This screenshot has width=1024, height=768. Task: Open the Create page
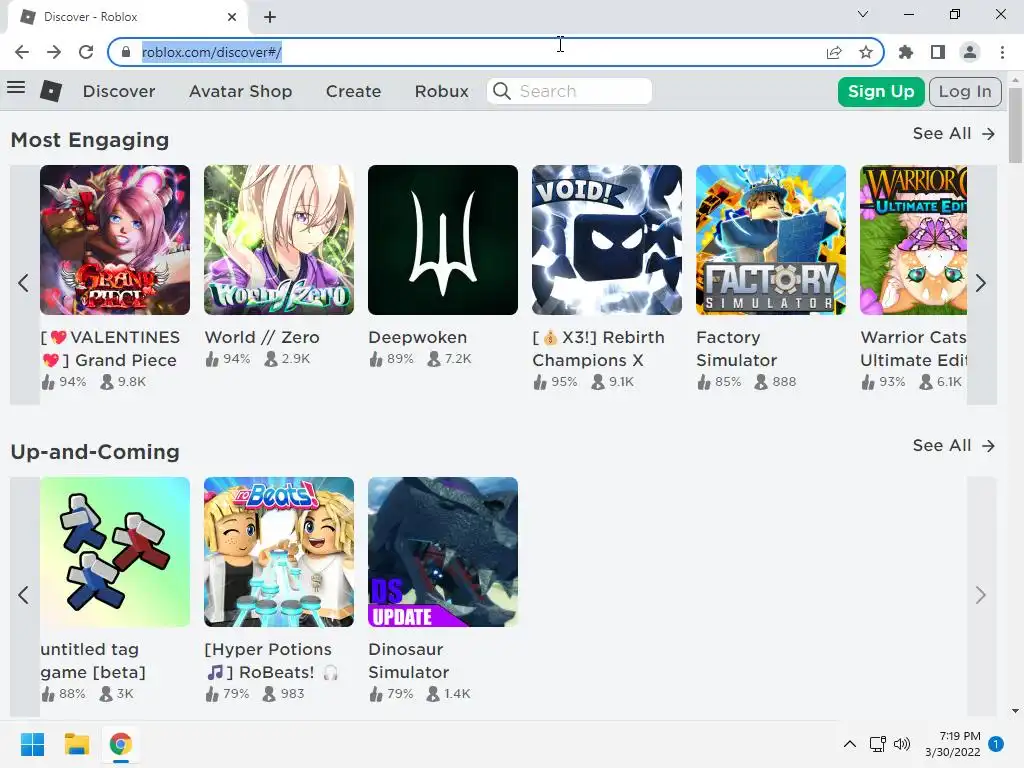pyautogui.click(x=353, y=91)
